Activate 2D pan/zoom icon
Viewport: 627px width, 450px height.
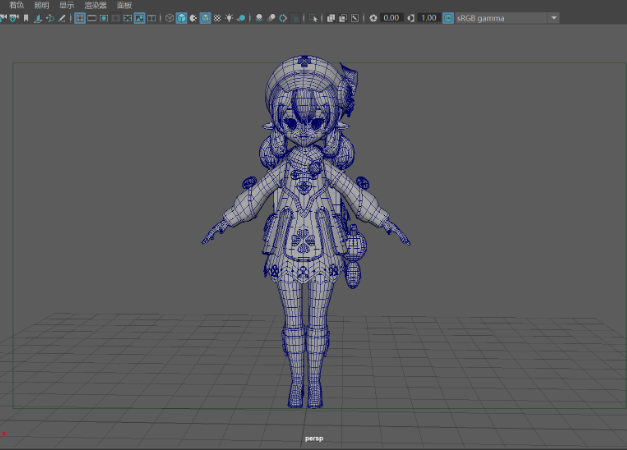50,18
